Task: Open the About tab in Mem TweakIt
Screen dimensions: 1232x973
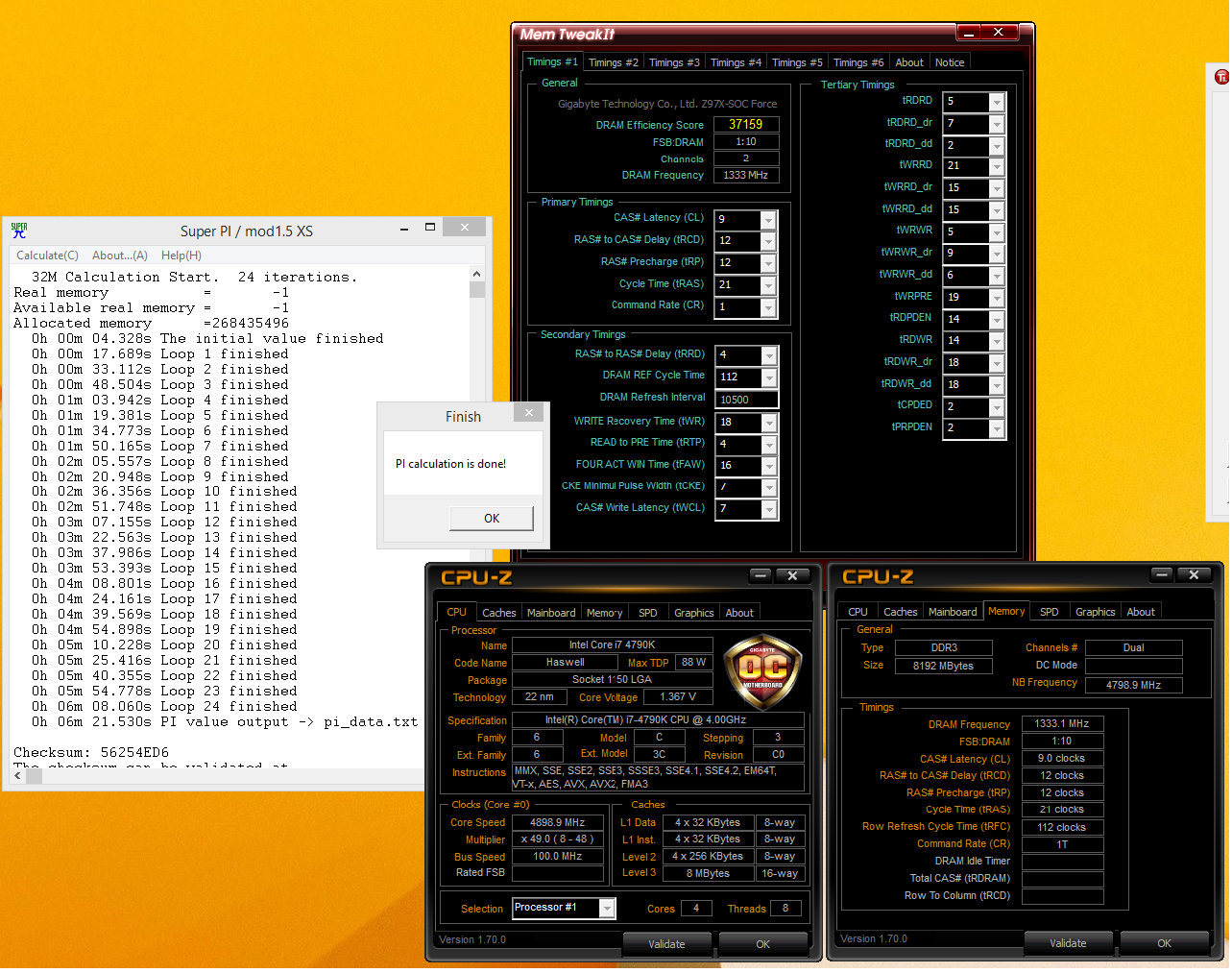Action: pos(909,62)
